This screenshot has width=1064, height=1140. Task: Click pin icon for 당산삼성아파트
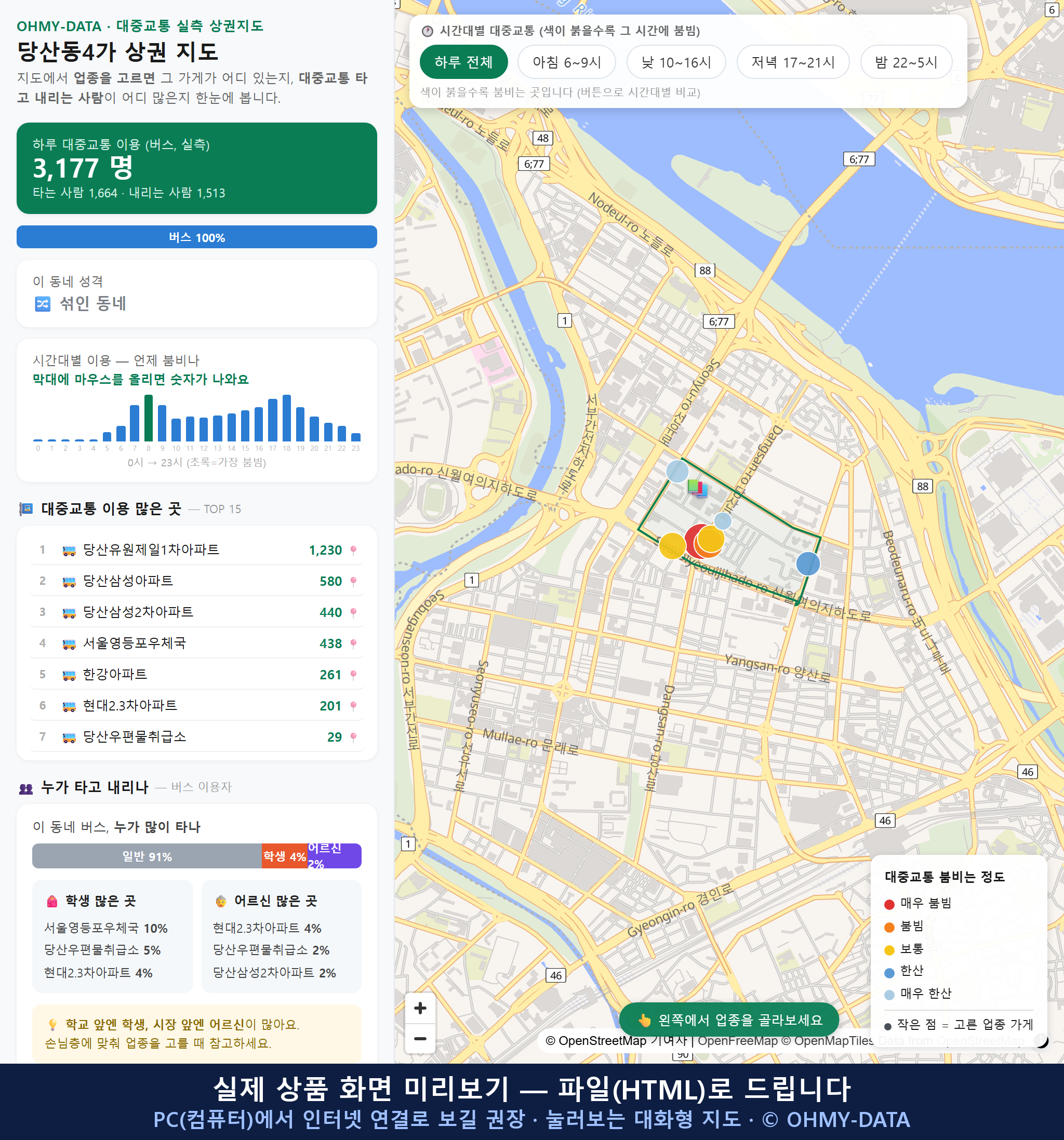353,582
